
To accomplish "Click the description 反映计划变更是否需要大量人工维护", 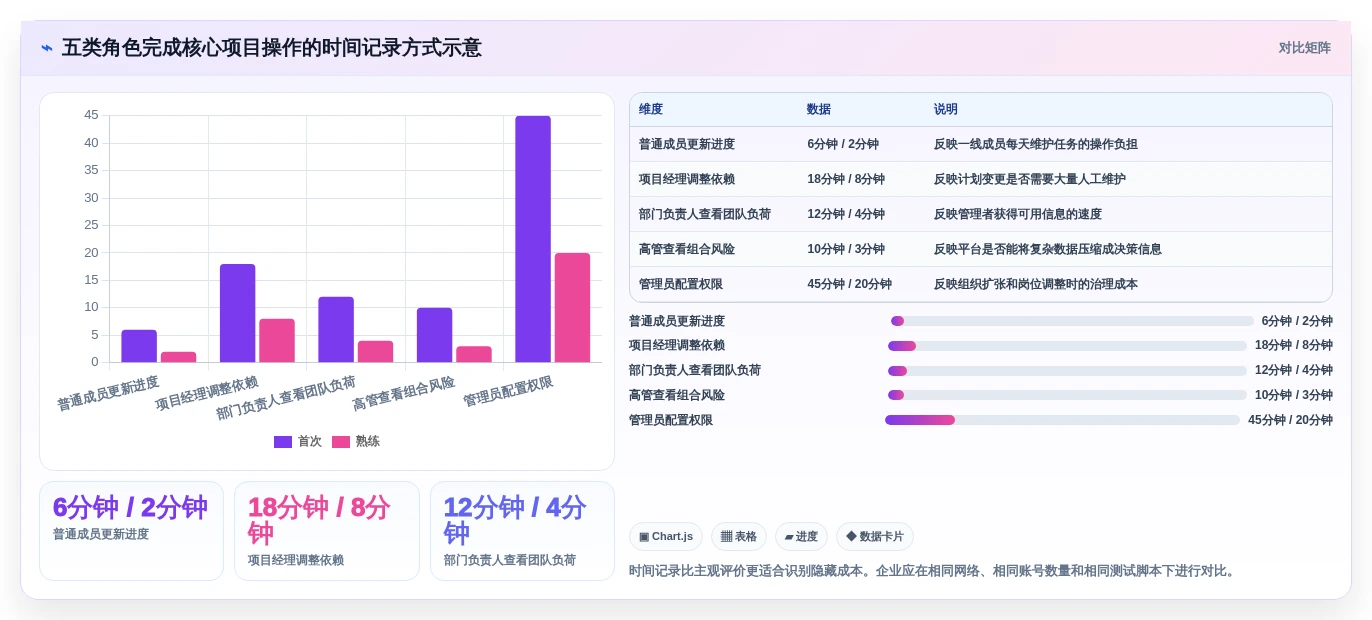I will click(1030, 180).
